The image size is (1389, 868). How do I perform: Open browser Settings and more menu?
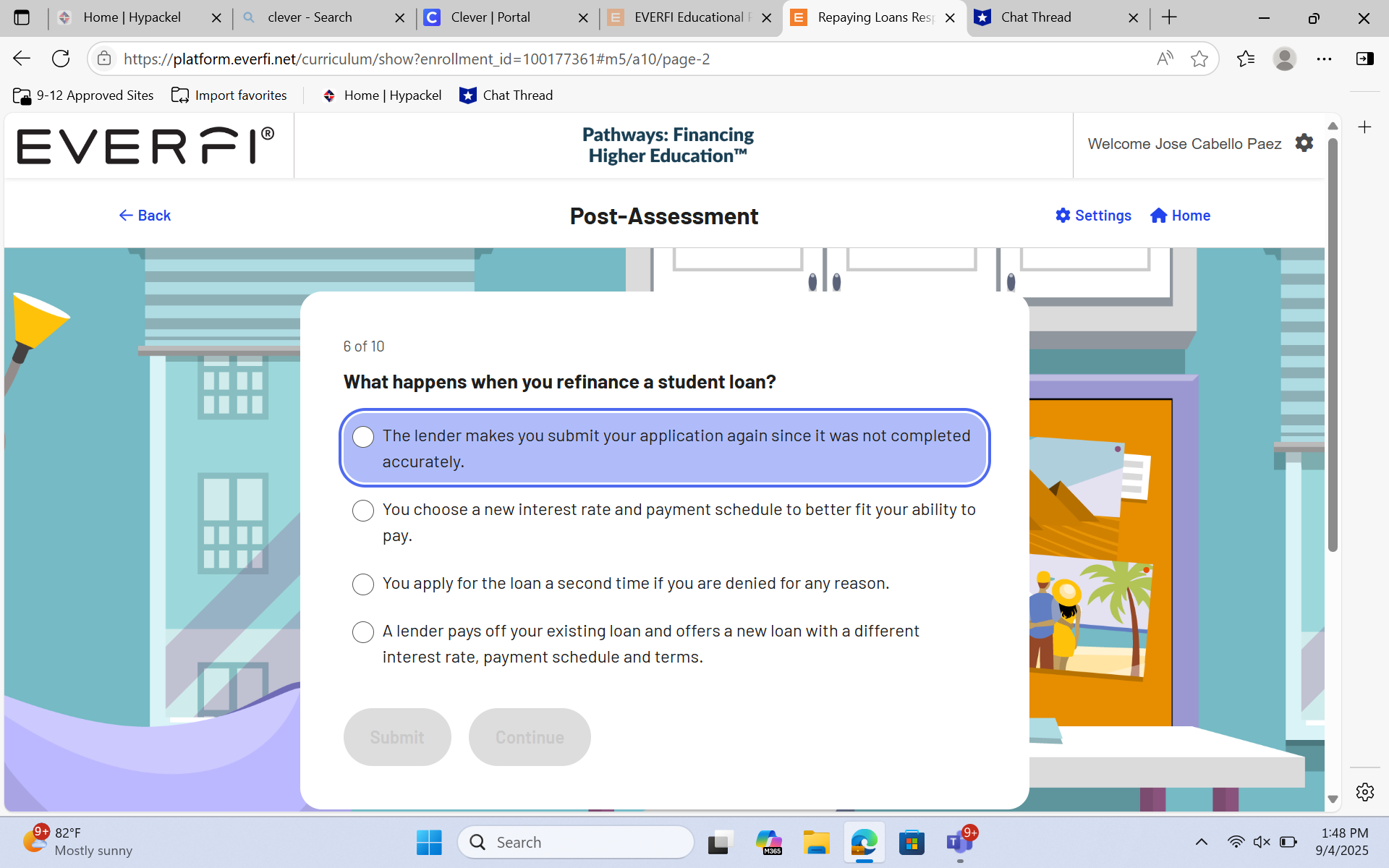(x=1324, y=59)
